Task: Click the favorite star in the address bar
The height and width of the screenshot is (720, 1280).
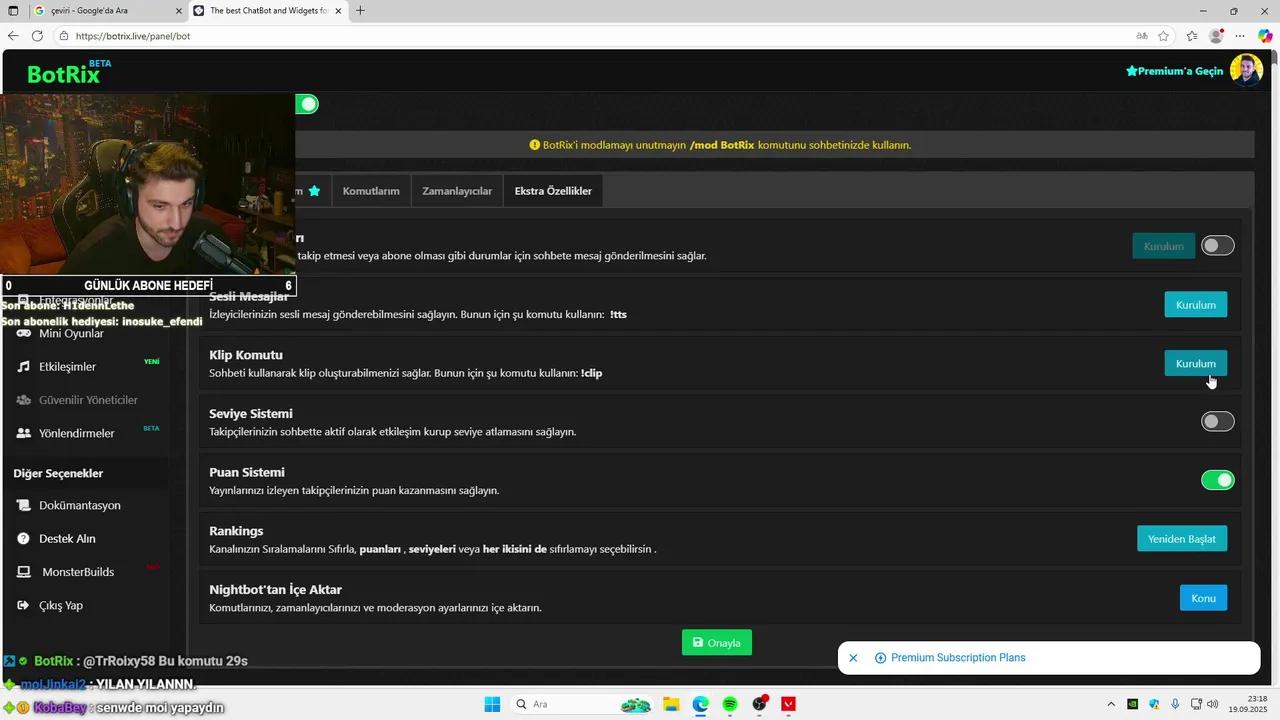Action: tap(1164, 36)
